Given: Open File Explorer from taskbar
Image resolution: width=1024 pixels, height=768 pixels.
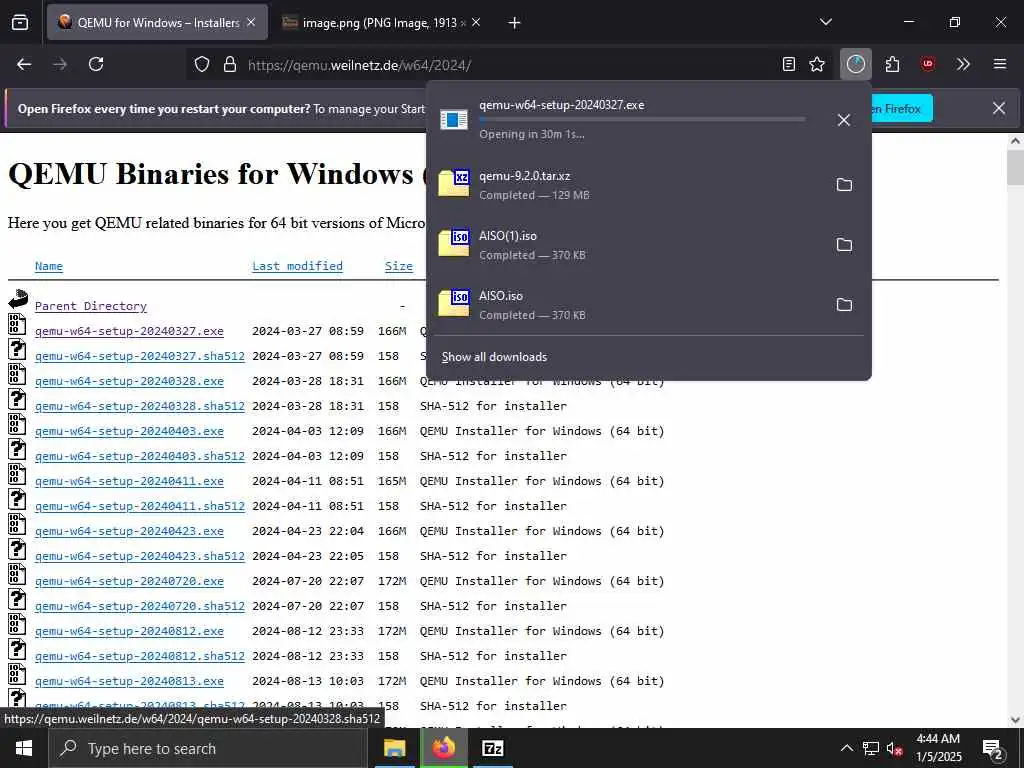Looking at the screenshot, I should 394,748.
